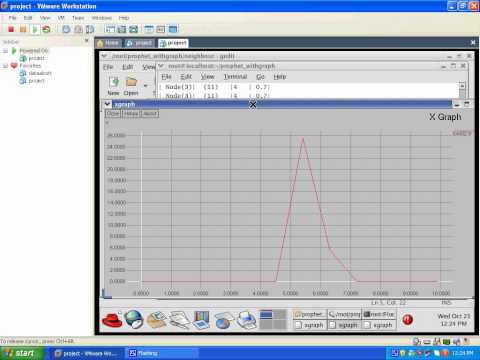This screenshot has width=480, height=360.
Task: Click the Powered On group label
Action: pyautogui.click(x=34, y=51)
